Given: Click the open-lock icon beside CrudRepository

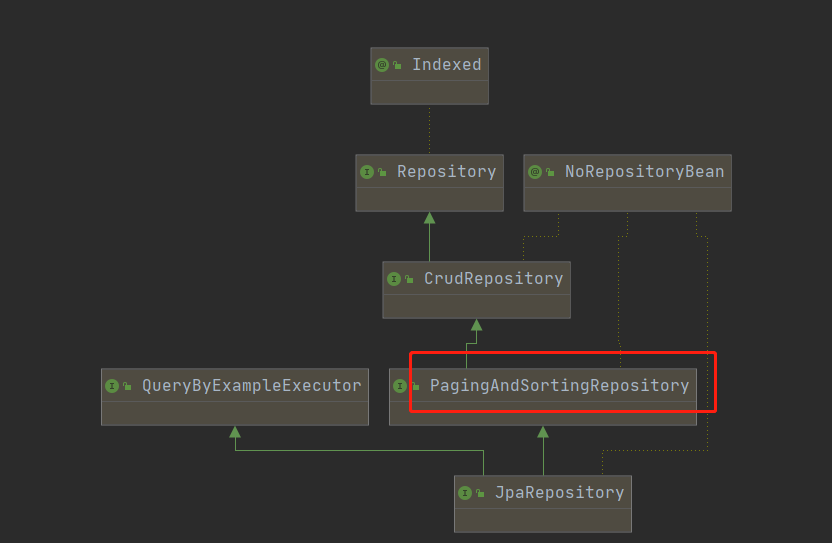Looking at the screenshot, I should tap(409, 279).
